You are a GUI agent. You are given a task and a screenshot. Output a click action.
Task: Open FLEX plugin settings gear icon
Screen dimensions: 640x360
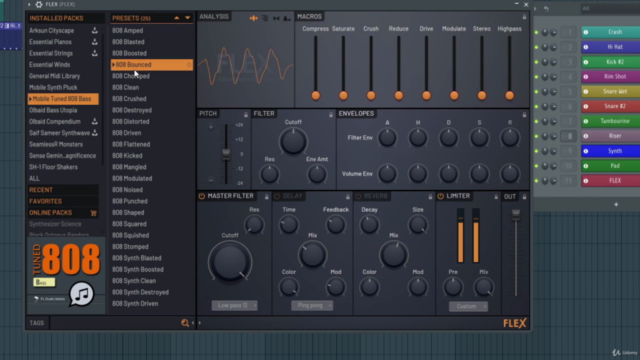pos(39,4)
